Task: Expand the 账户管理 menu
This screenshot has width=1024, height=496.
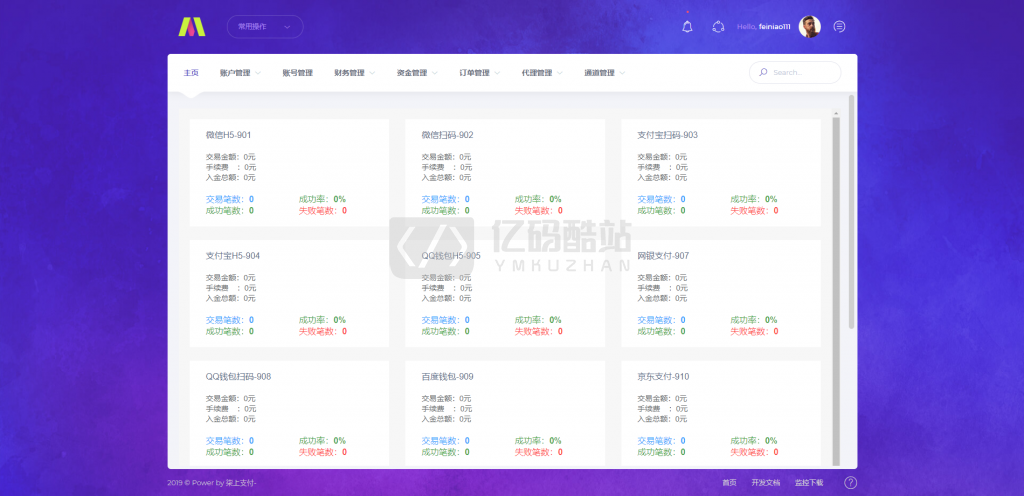Action: (x=240, y=73)
